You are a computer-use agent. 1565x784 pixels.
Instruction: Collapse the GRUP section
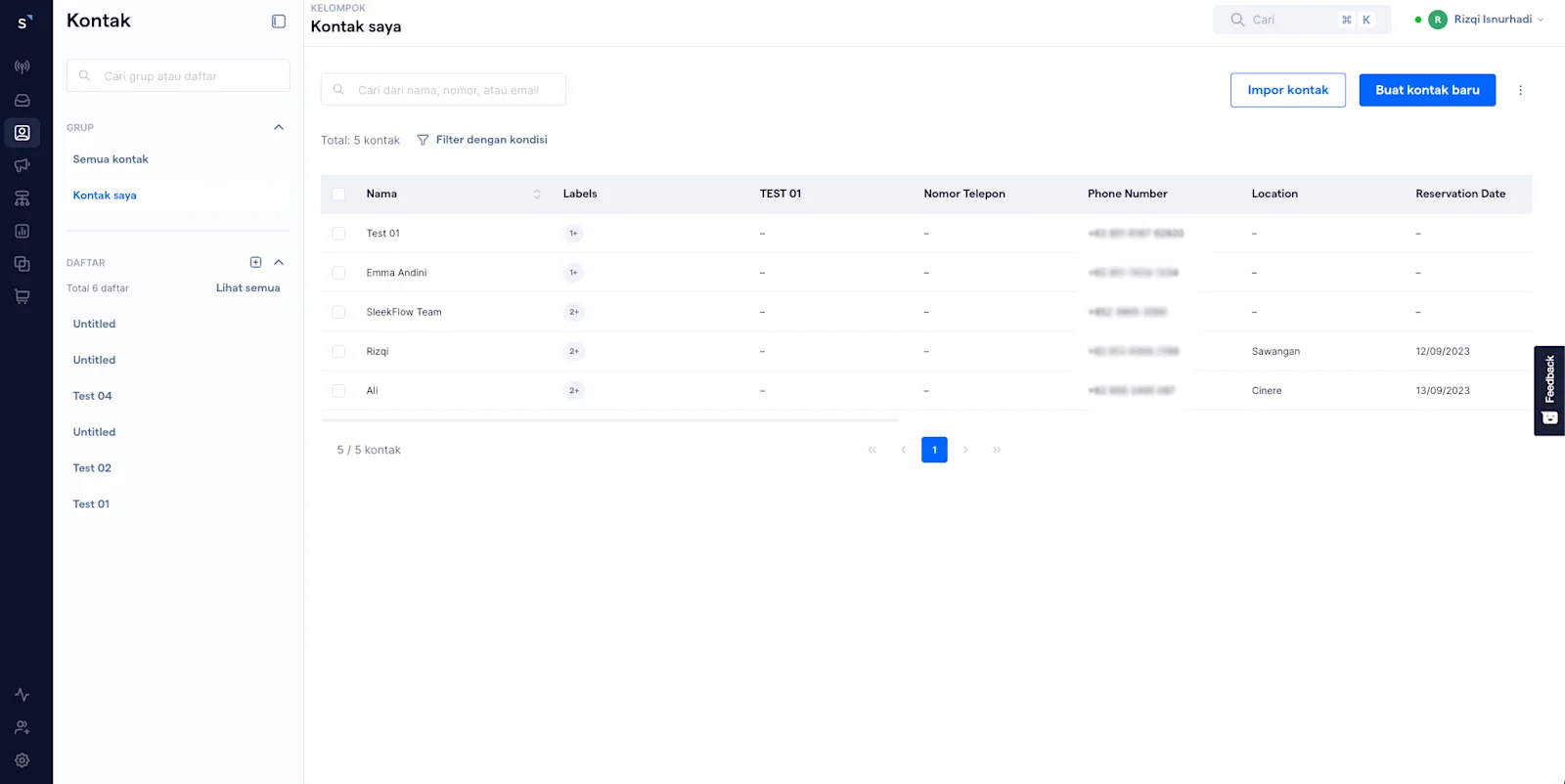click(279, 127)
